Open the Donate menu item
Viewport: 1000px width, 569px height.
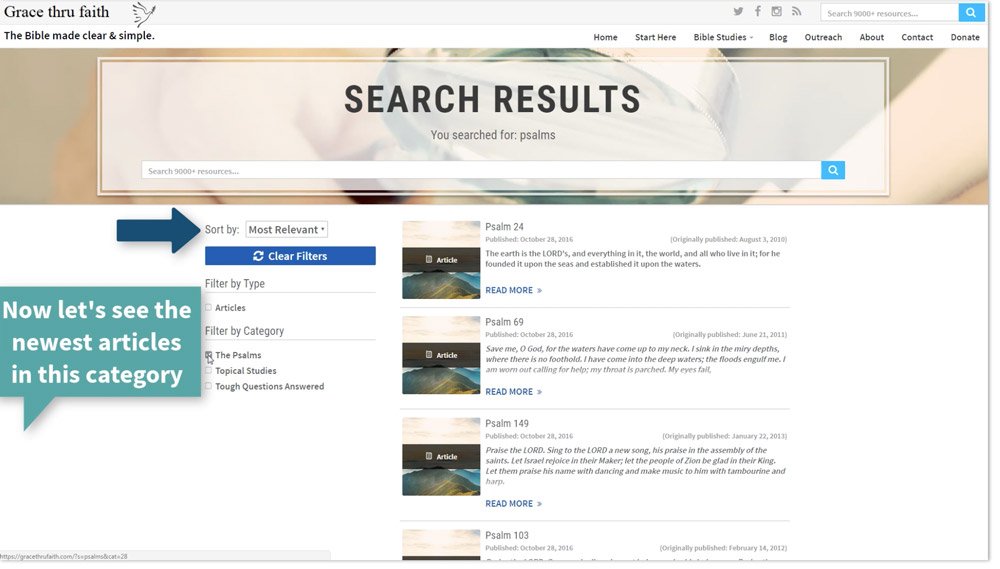[965, 37]
